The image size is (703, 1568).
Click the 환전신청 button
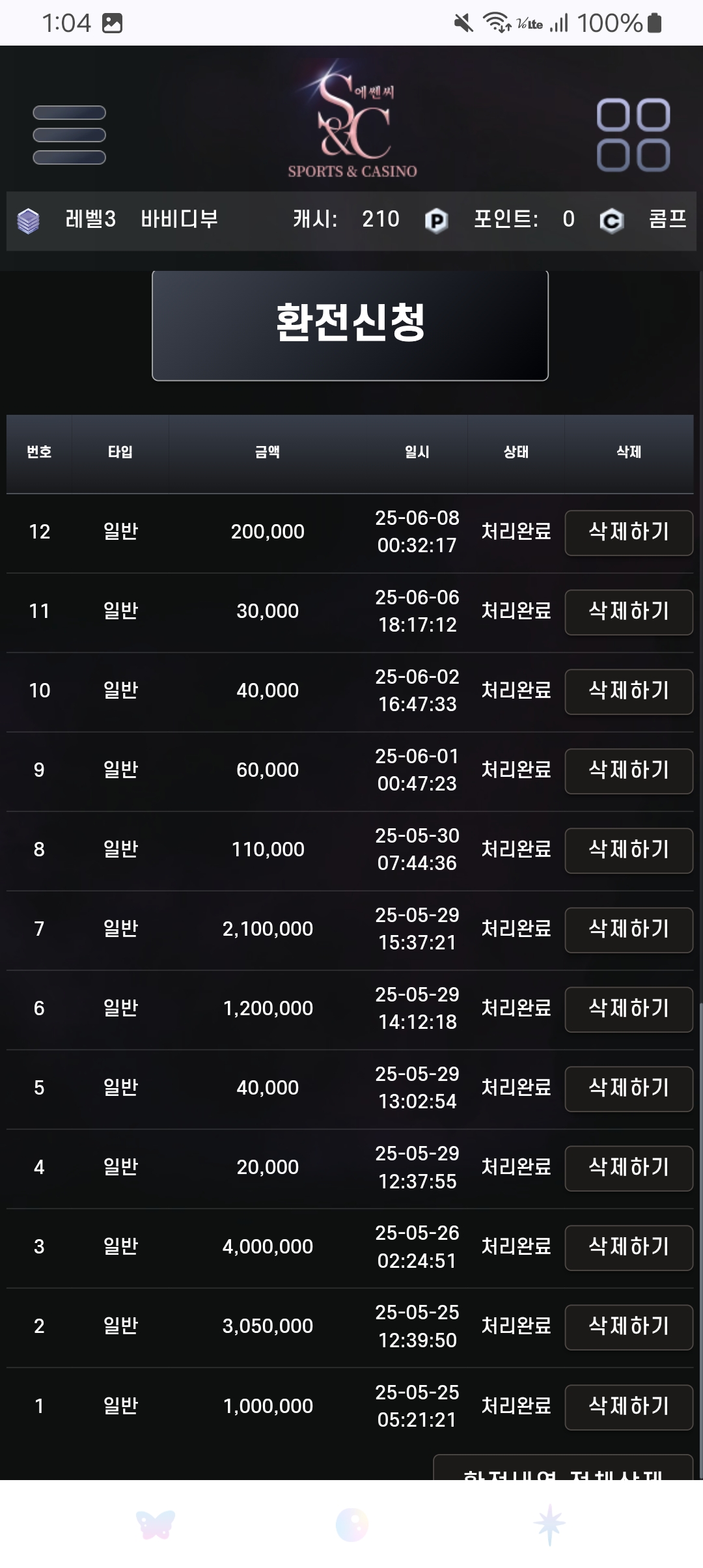[350, 324]
